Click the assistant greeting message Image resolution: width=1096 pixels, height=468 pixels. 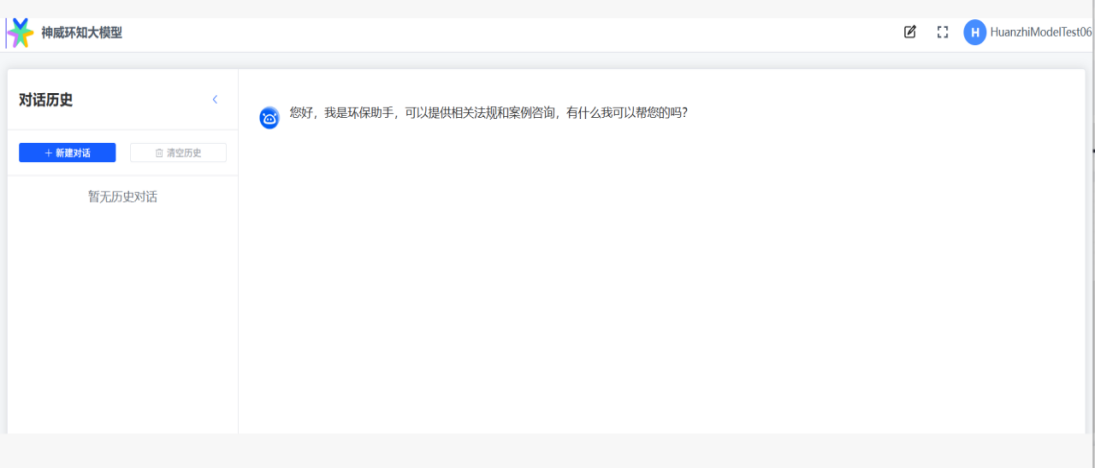489,112
